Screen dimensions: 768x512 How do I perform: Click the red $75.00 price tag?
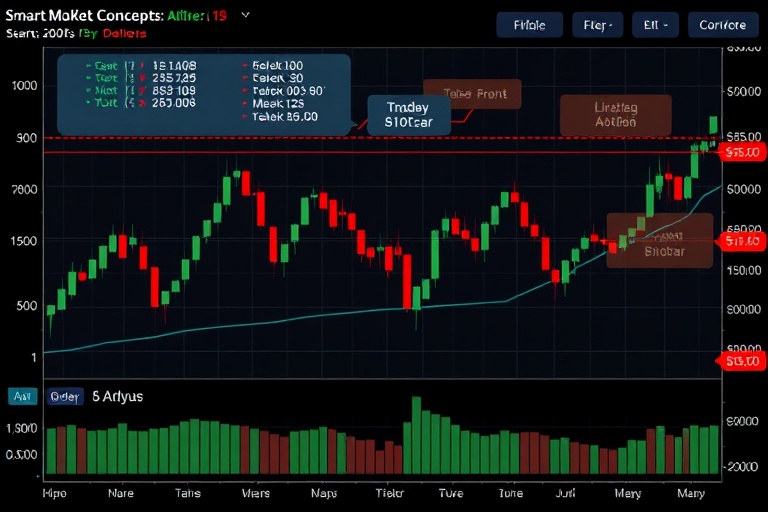(x=742, y=152)
